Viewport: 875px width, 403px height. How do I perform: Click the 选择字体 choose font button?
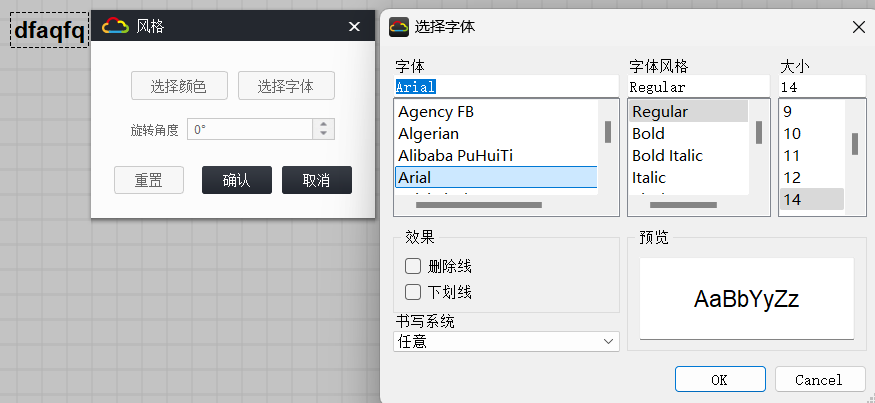286,87
